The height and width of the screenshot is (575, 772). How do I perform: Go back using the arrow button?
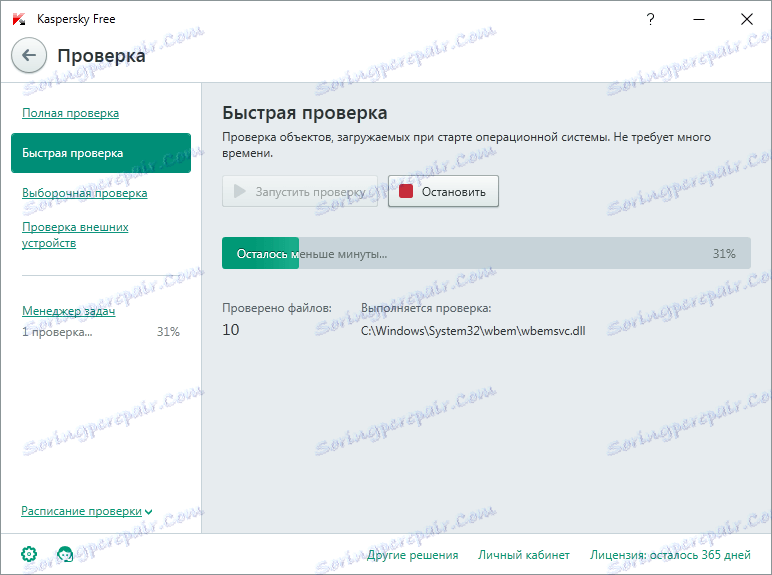[x=29, y=55]
